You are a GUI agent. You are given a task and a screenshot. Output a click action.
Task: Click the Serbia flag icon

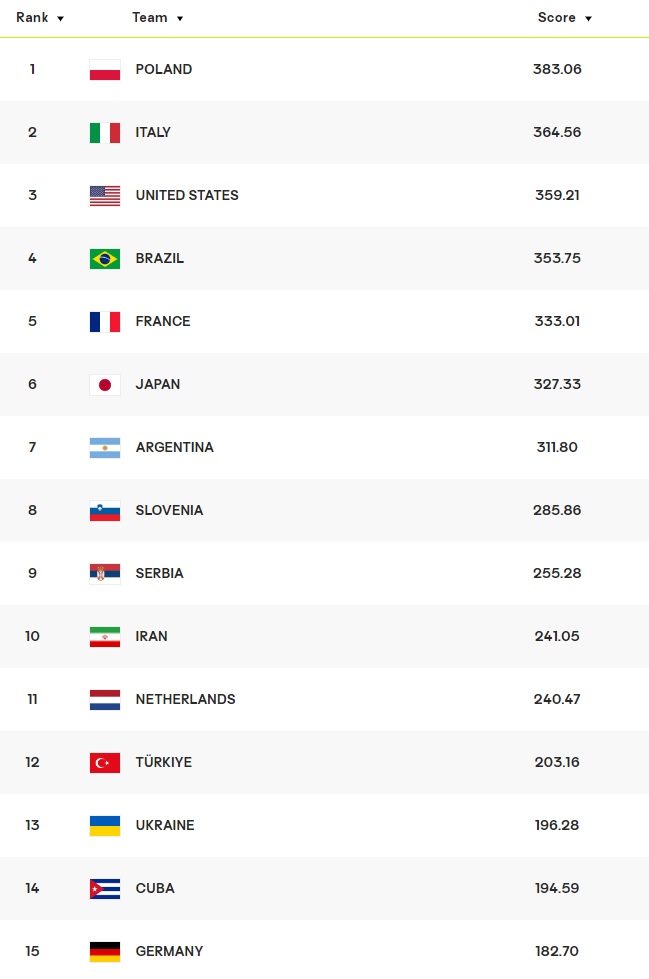[105, 574]
